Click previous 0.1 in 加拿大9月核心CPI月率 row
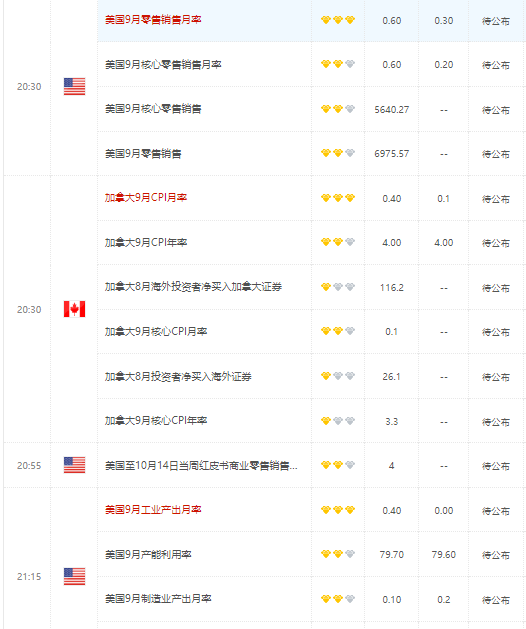Screen dimensions: 526x629 pyautogui.click(x=392, y=332)
